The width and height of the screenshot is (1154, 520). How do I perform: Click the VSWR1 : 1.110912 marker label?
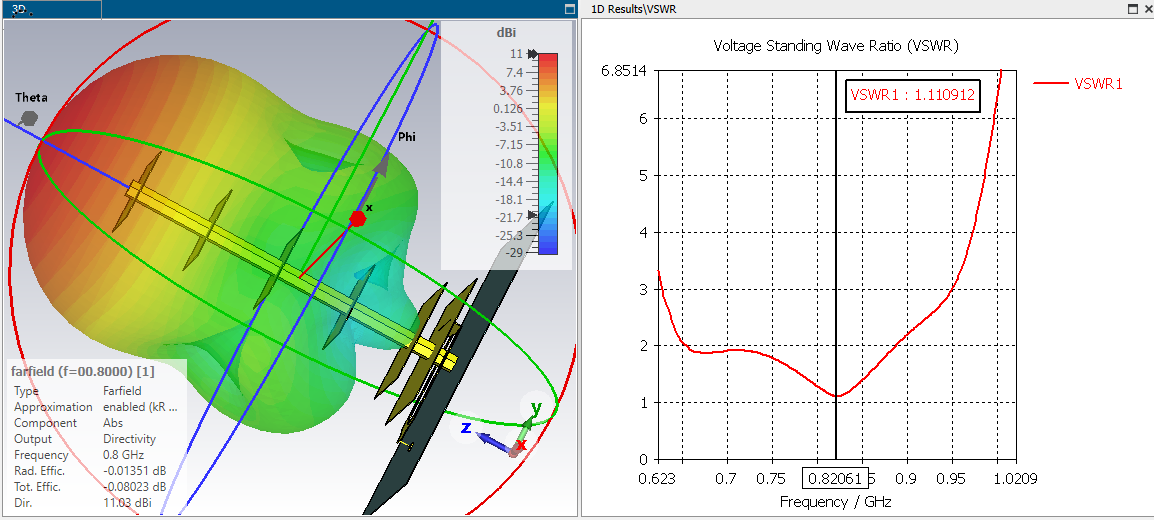click(x=913, y=95)
